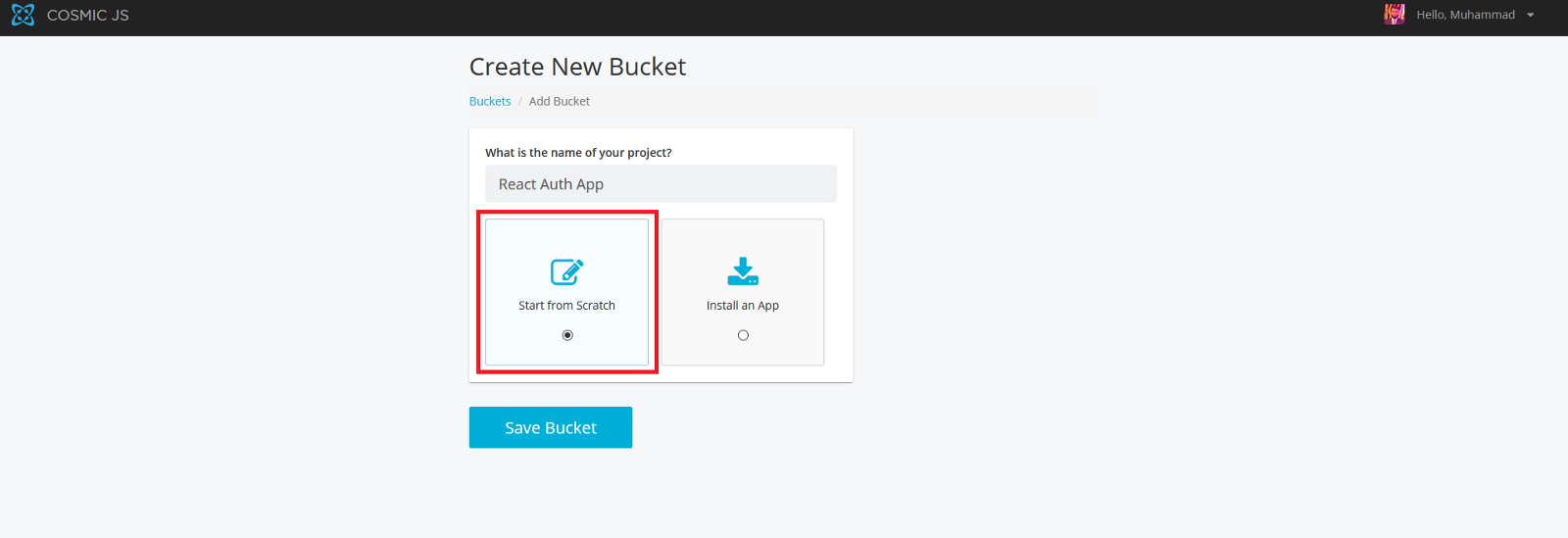Click the Cosmic JS atom logo icon

click(x=23, y=15)
